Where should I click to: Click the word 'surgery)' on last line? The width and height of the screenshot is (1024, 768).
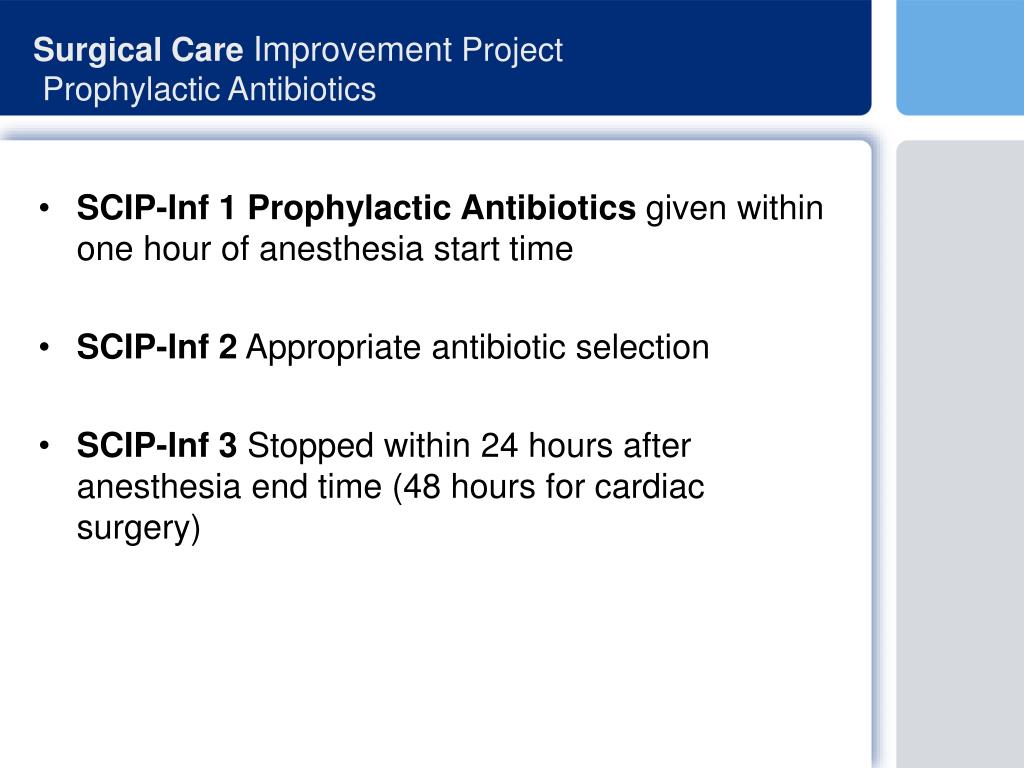click(138, 528)
